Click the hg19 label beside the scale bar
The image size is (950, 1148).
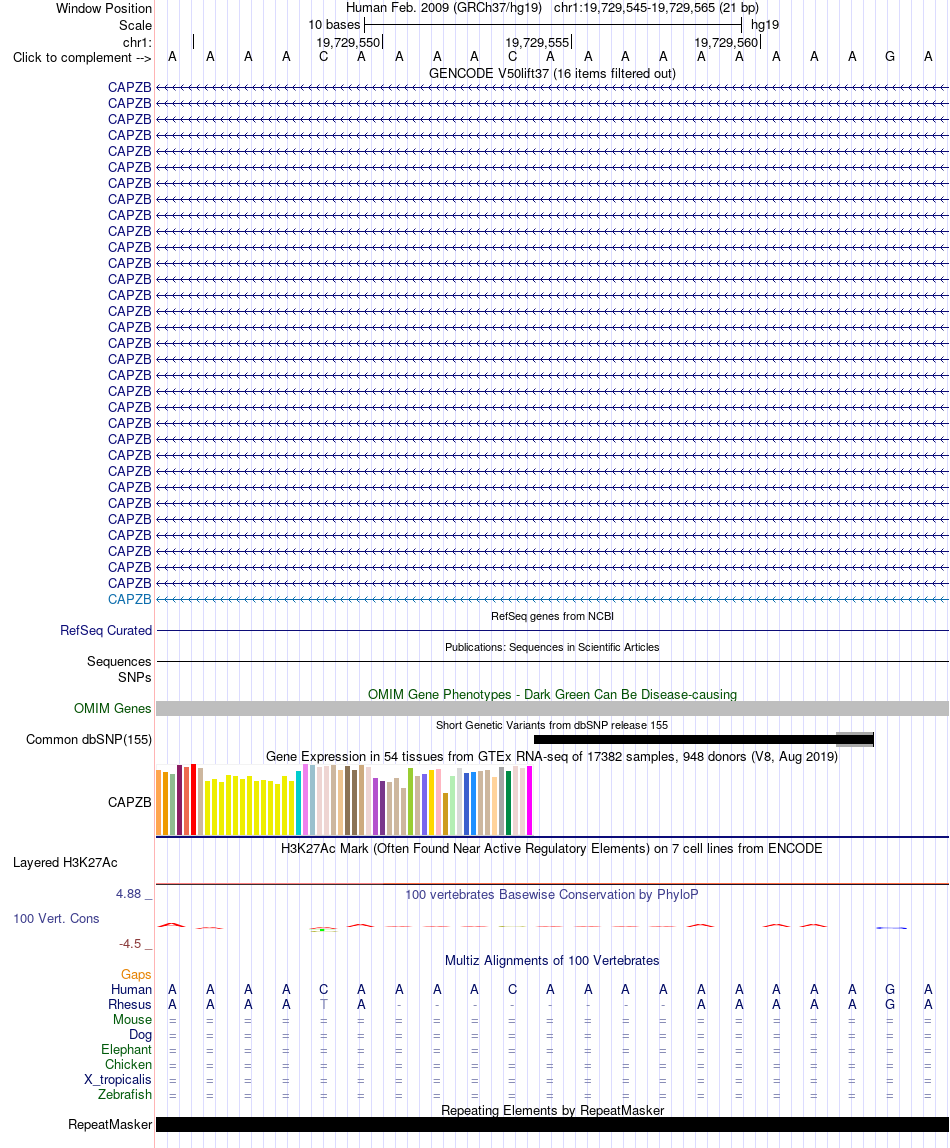tap(765, 25)
